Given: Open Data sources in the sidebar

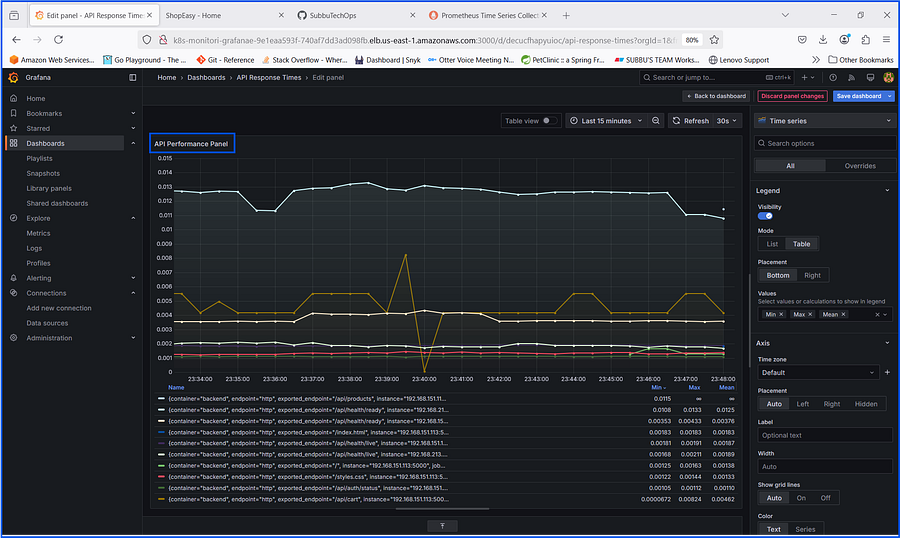Looking at the screenshot, I should [x=47, y=323].
